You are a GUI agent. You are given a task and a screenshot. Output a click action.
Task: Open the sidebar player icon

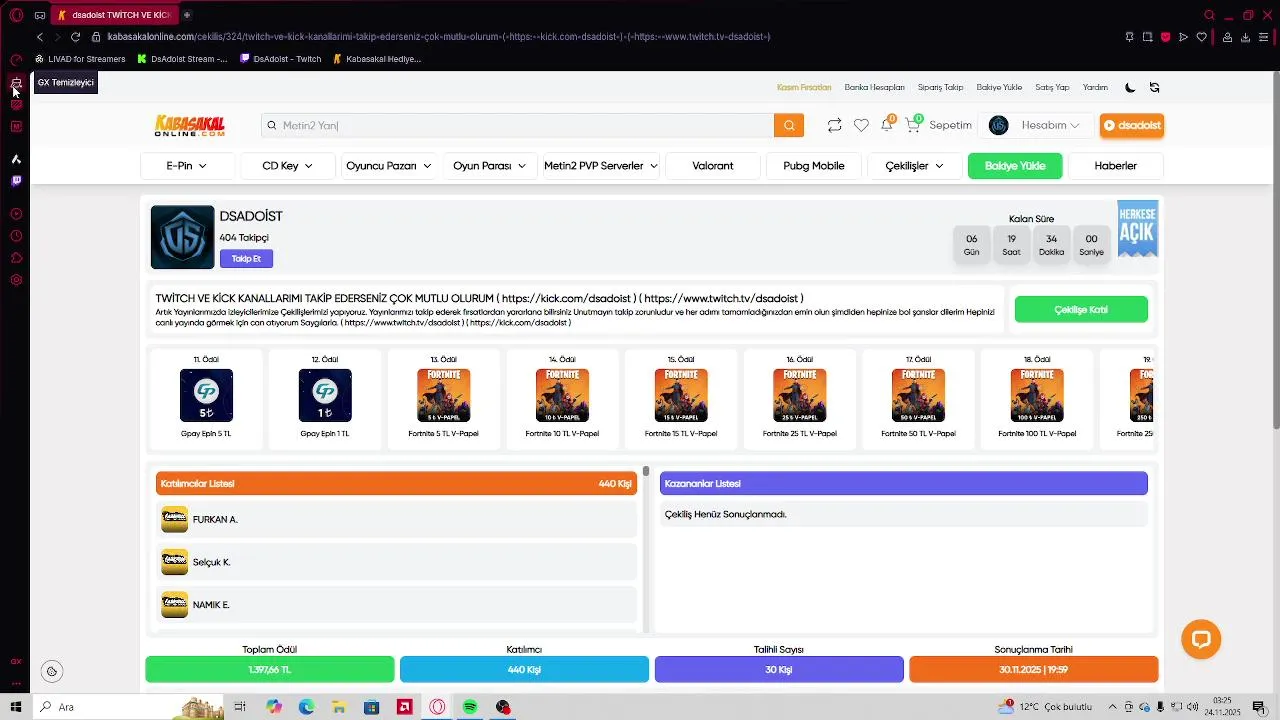click(16, 214)
